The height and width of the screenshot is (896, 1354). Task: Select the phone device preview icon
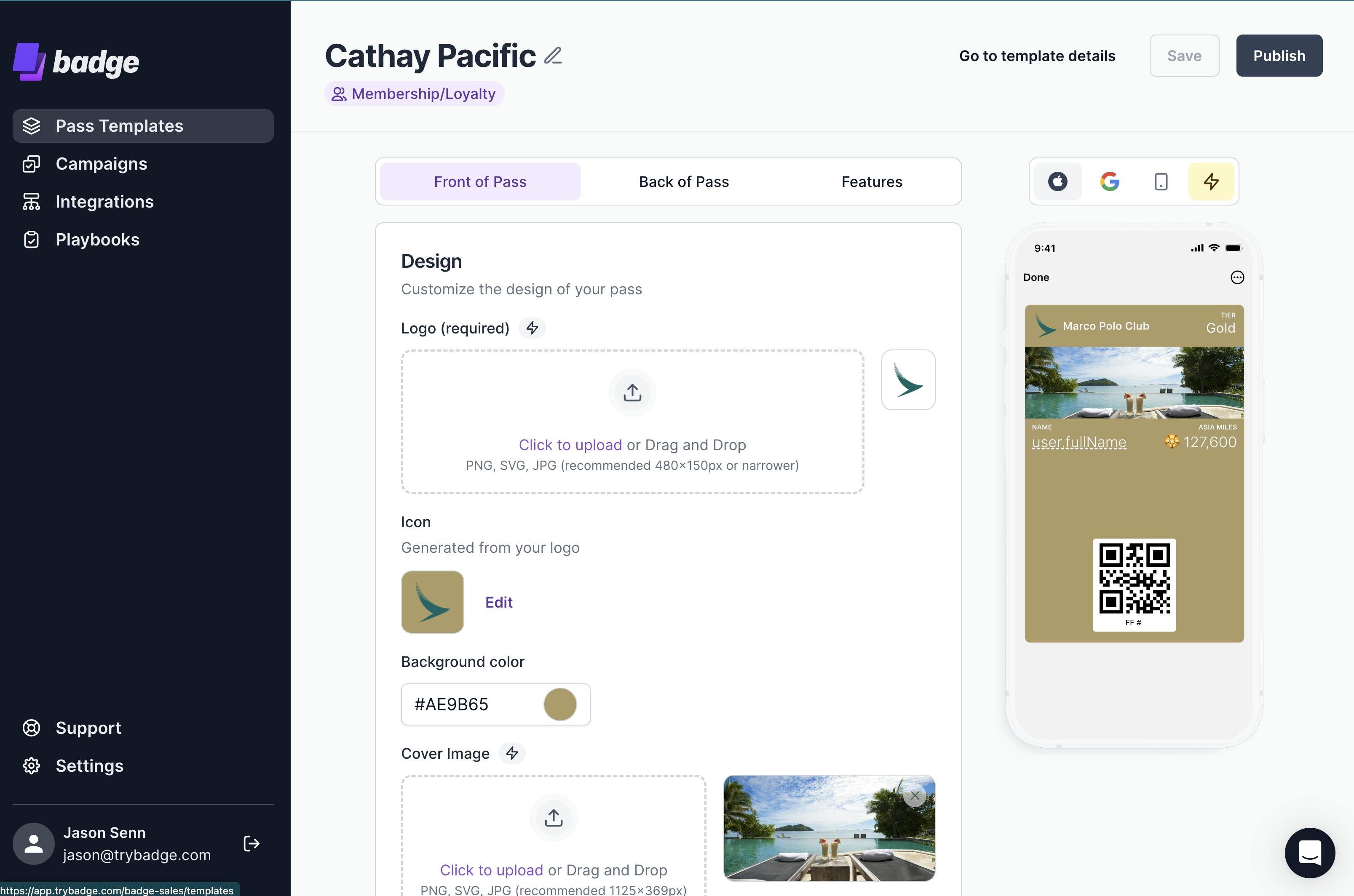(1161, 182)
